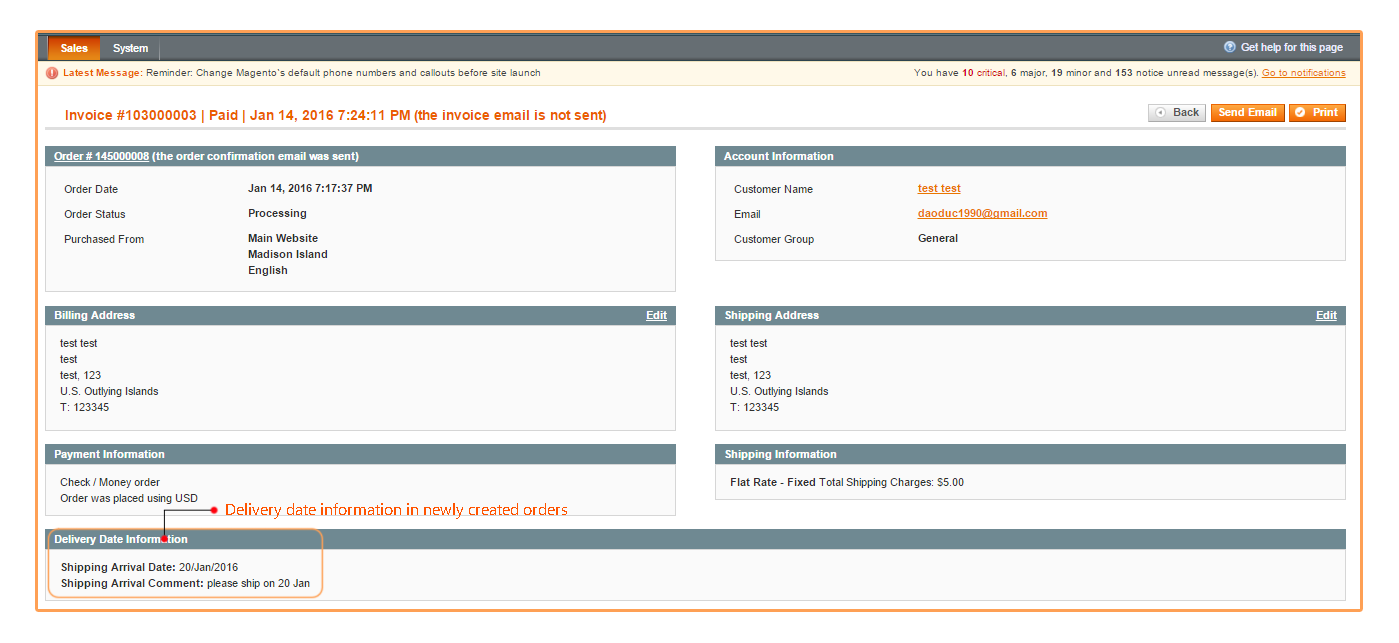Screen dimensions: 1399x643
Task: Switch to the Sales tab
Action: 73,47
